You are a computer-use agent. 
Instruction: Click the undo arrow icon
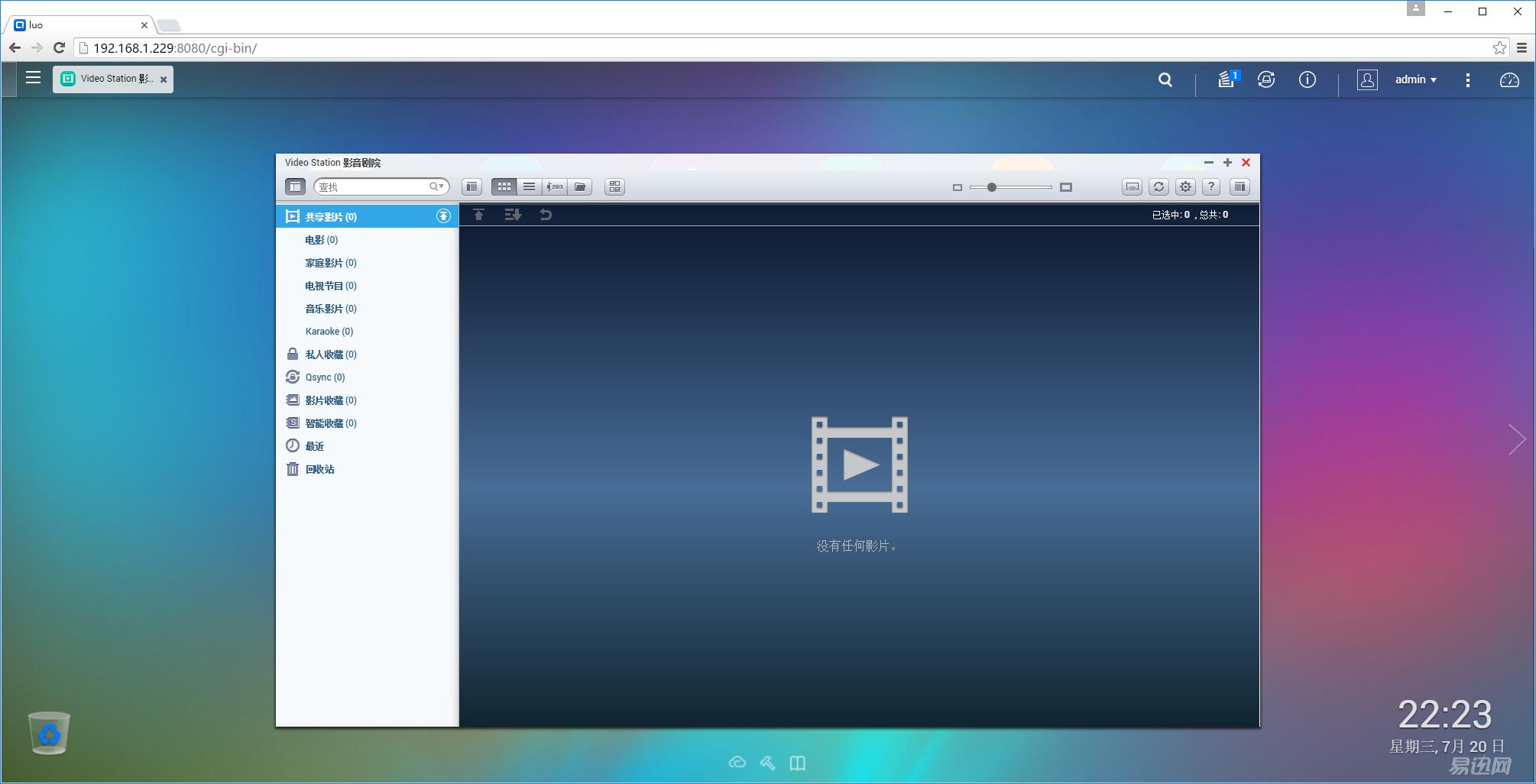[546, 215]
